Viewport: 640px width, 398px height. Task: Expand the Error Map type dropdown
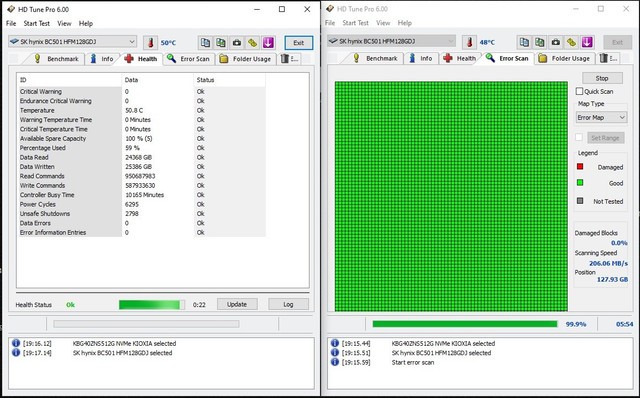pos(601,118)
